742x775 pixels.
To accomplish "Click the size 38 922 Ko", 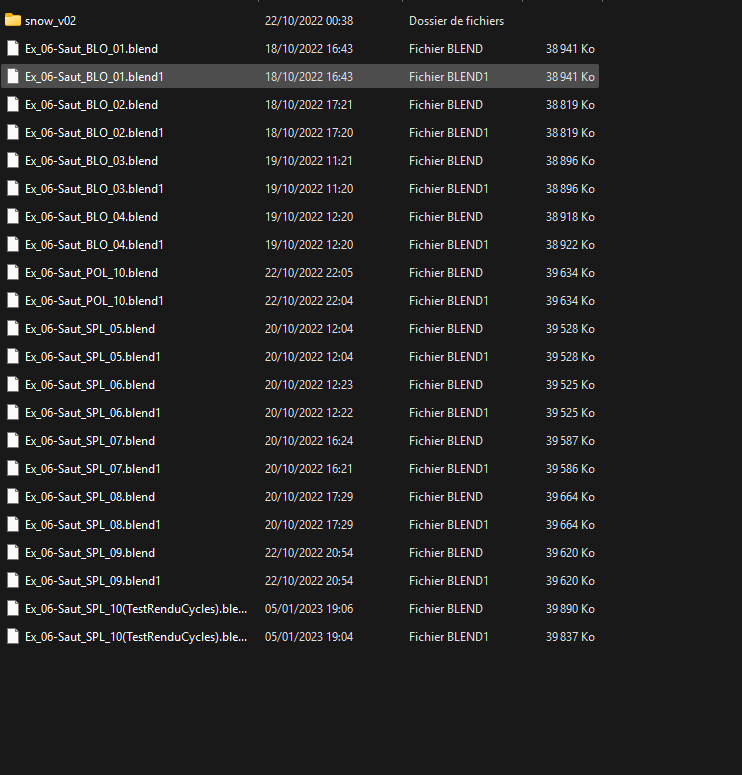I will coord(570,245).
